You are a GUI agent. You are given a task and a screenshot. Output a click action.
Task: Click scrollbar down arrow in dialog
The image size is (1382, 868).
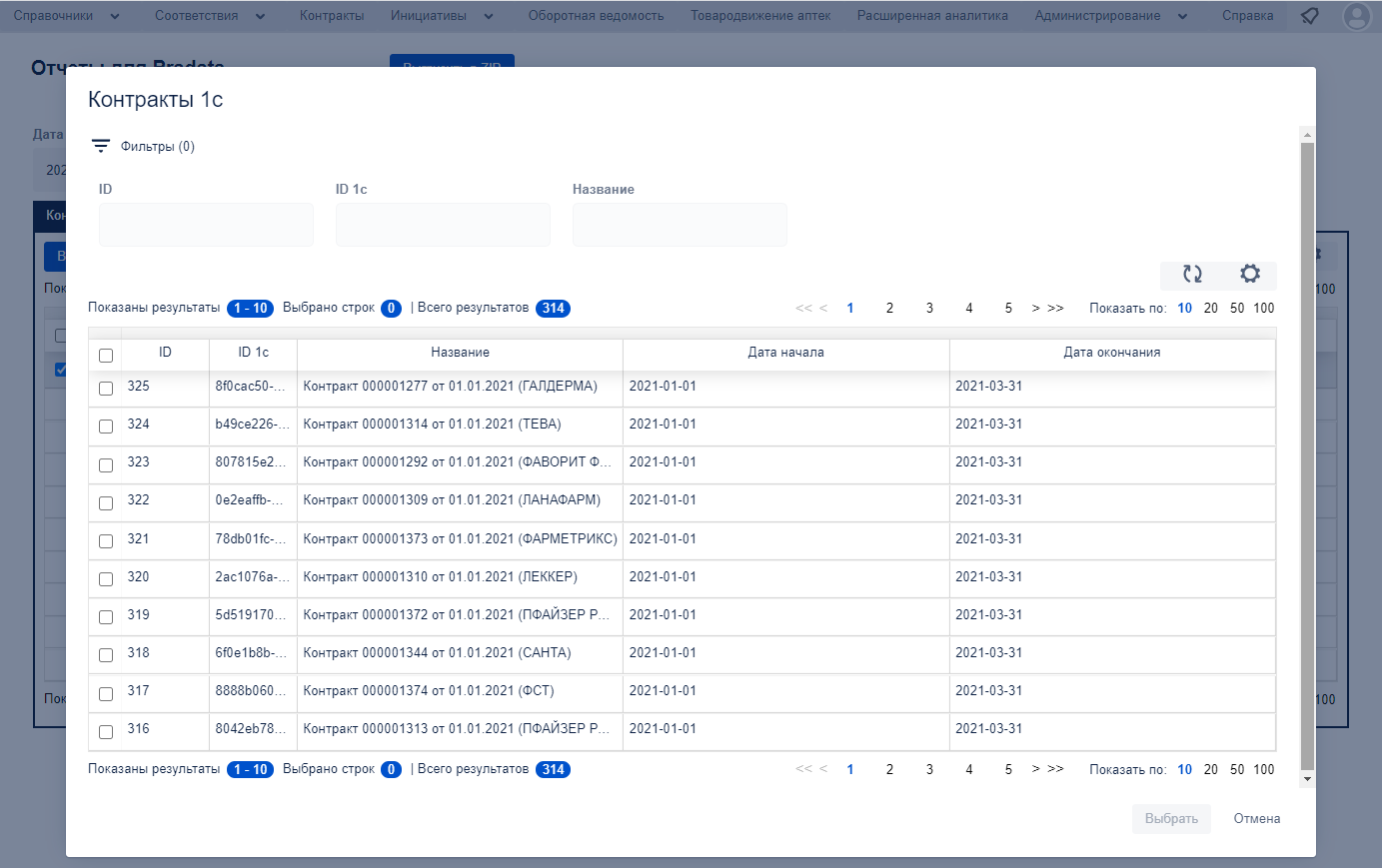pyautogui.click(x=1307, y=779)
